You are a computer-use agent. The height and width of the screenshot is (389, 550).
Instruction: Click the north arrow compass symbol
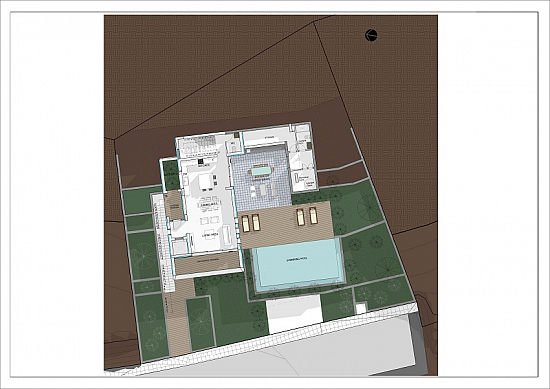pos(371,35)
